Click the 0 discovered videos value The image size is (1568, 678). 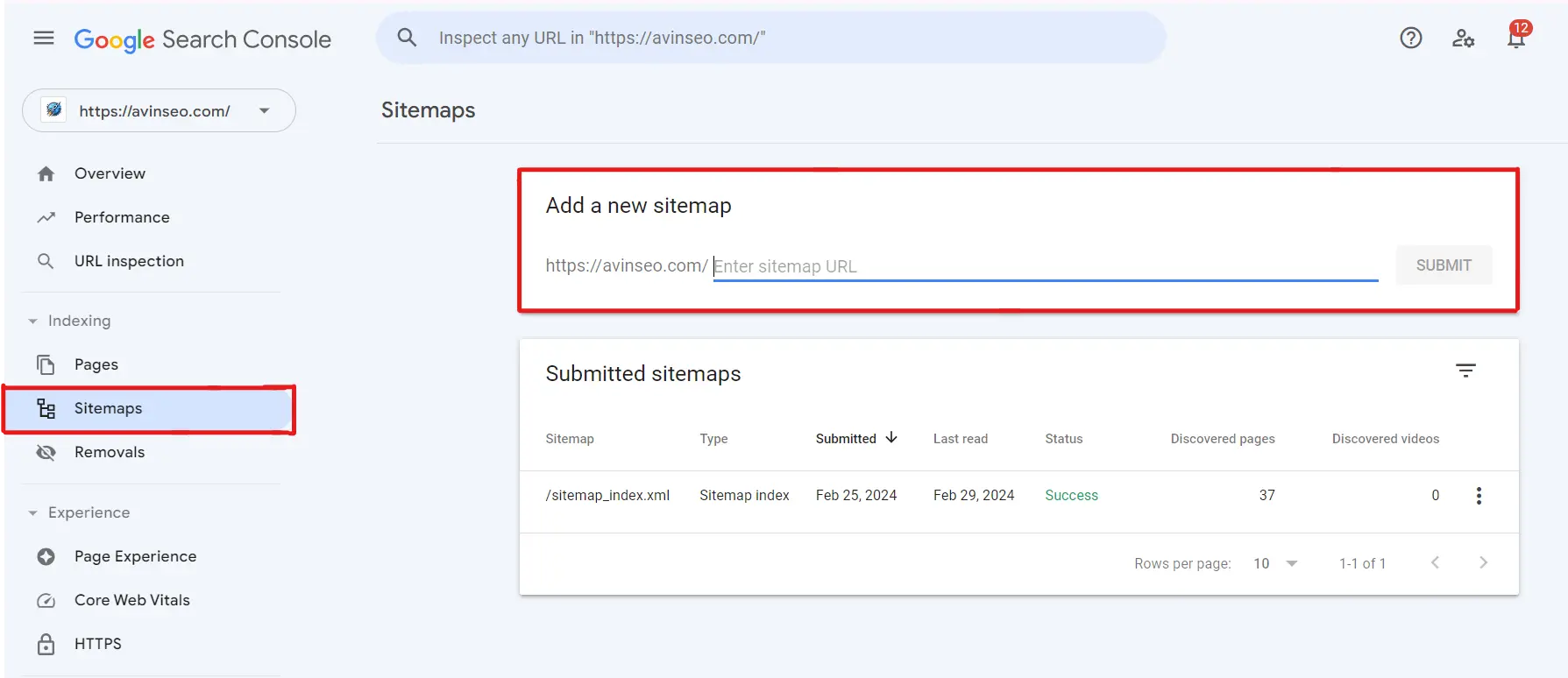pyautogui.click(x=1436, y=495)
